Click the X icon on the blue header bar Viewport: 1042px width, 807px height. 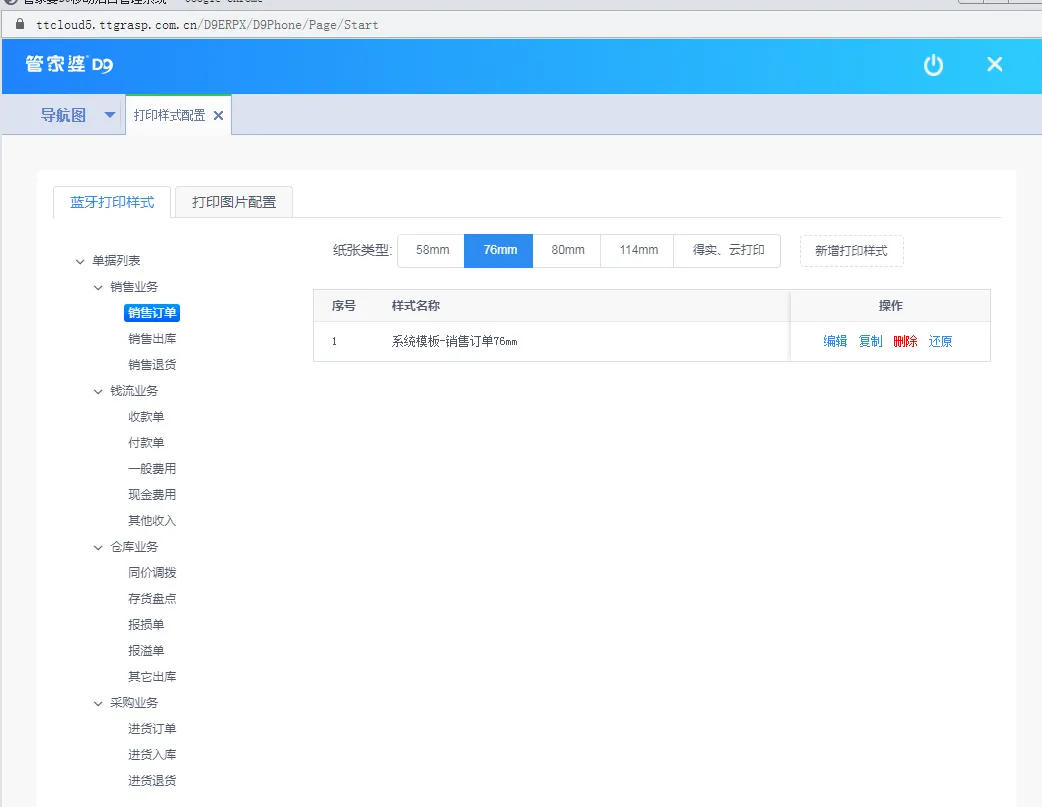pos(994,64)
